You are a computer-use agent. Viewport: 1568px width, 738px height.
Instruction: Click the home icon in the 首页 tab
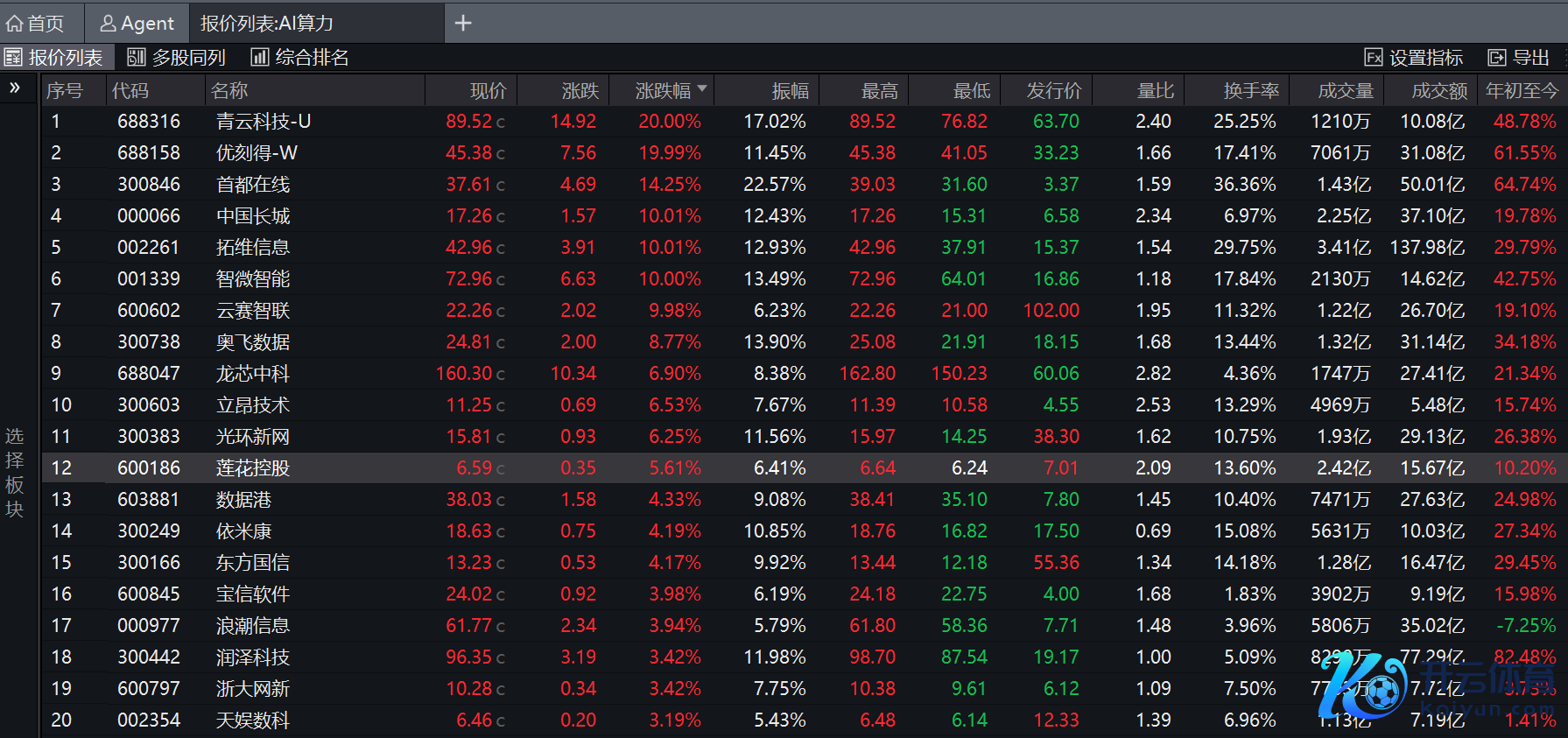(x=15, y=24)
